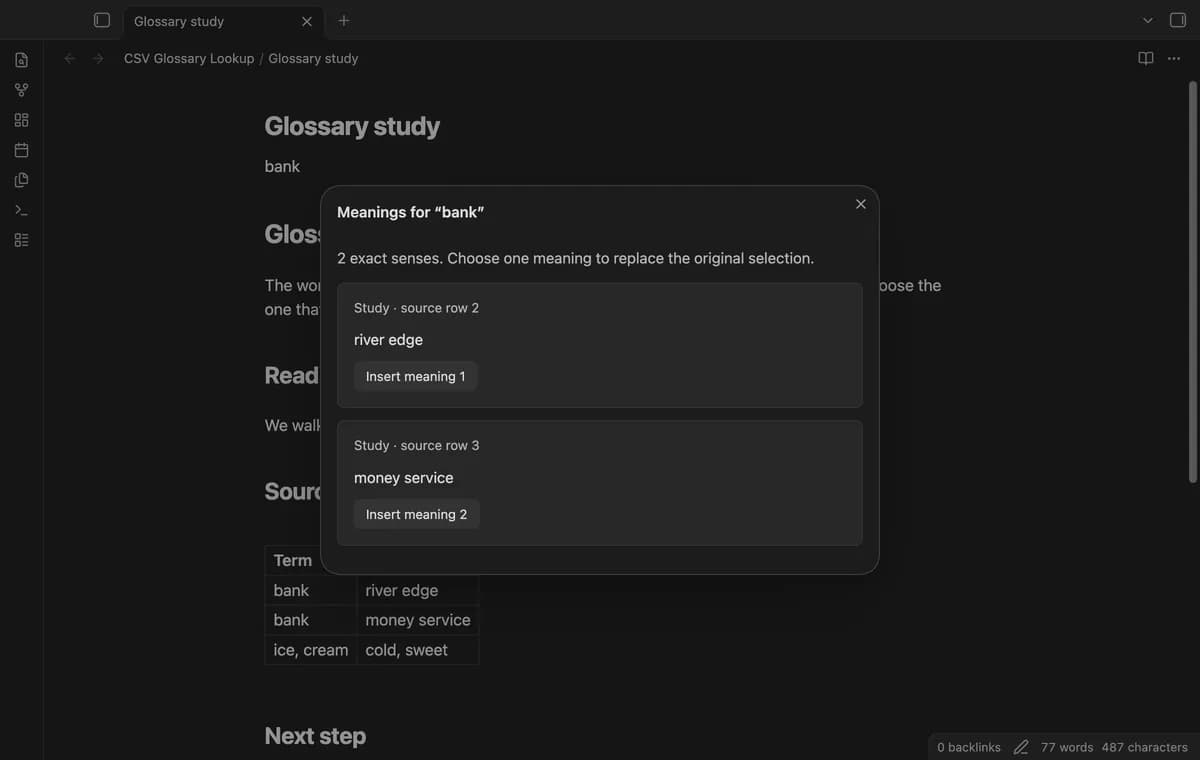
Task: Navigate back with the left arrow
Action: coord(70,59)
